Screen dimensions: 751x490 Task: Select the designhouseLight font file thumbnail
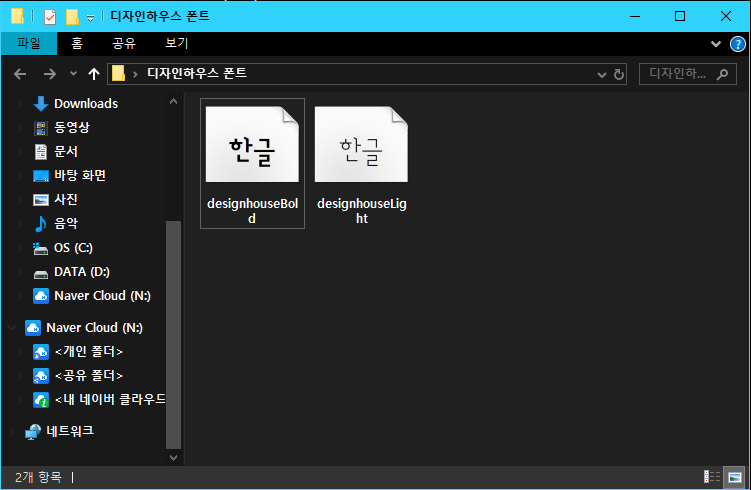pos(361,144)
